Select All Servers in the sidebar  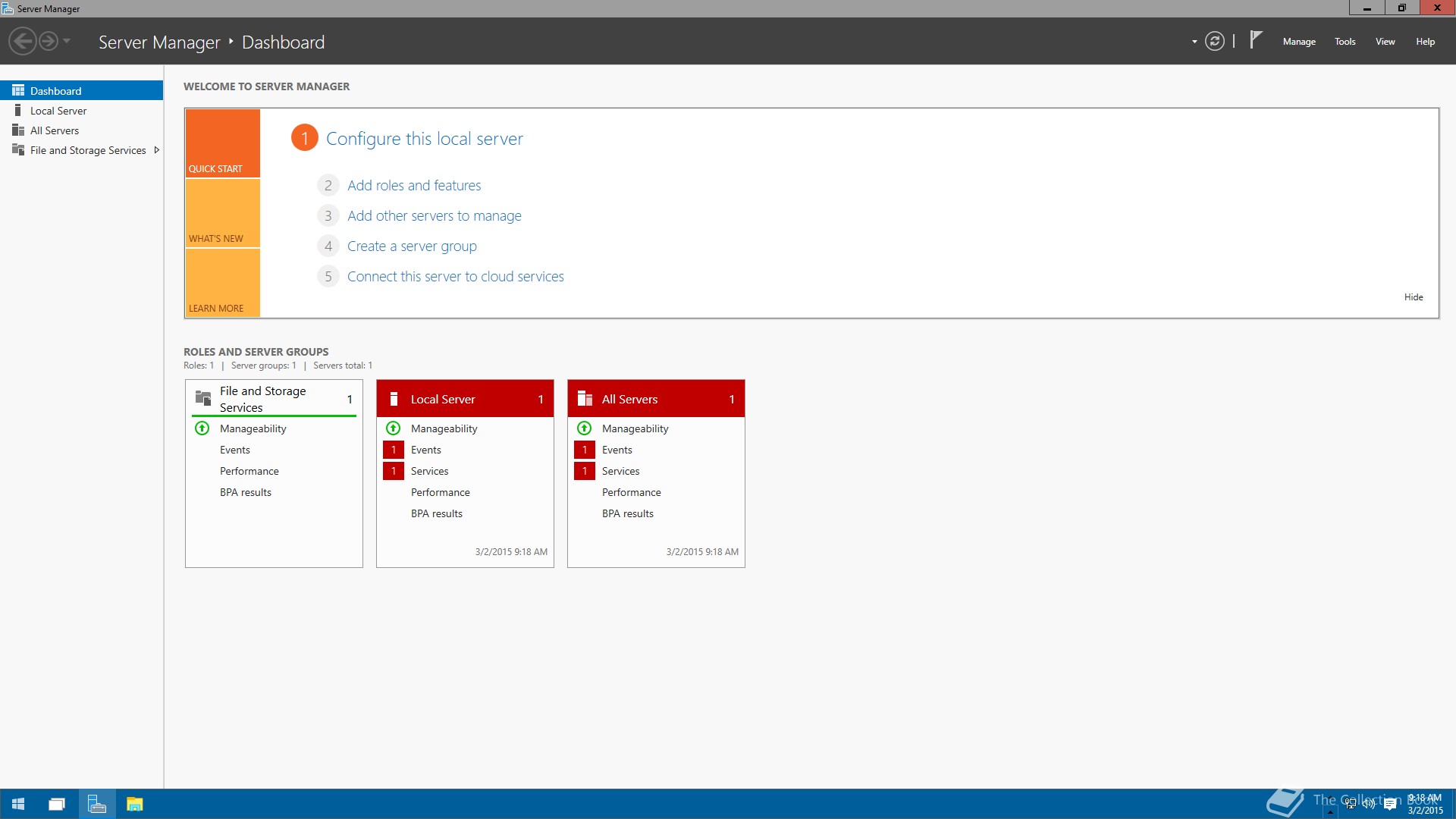coord(81,130)
